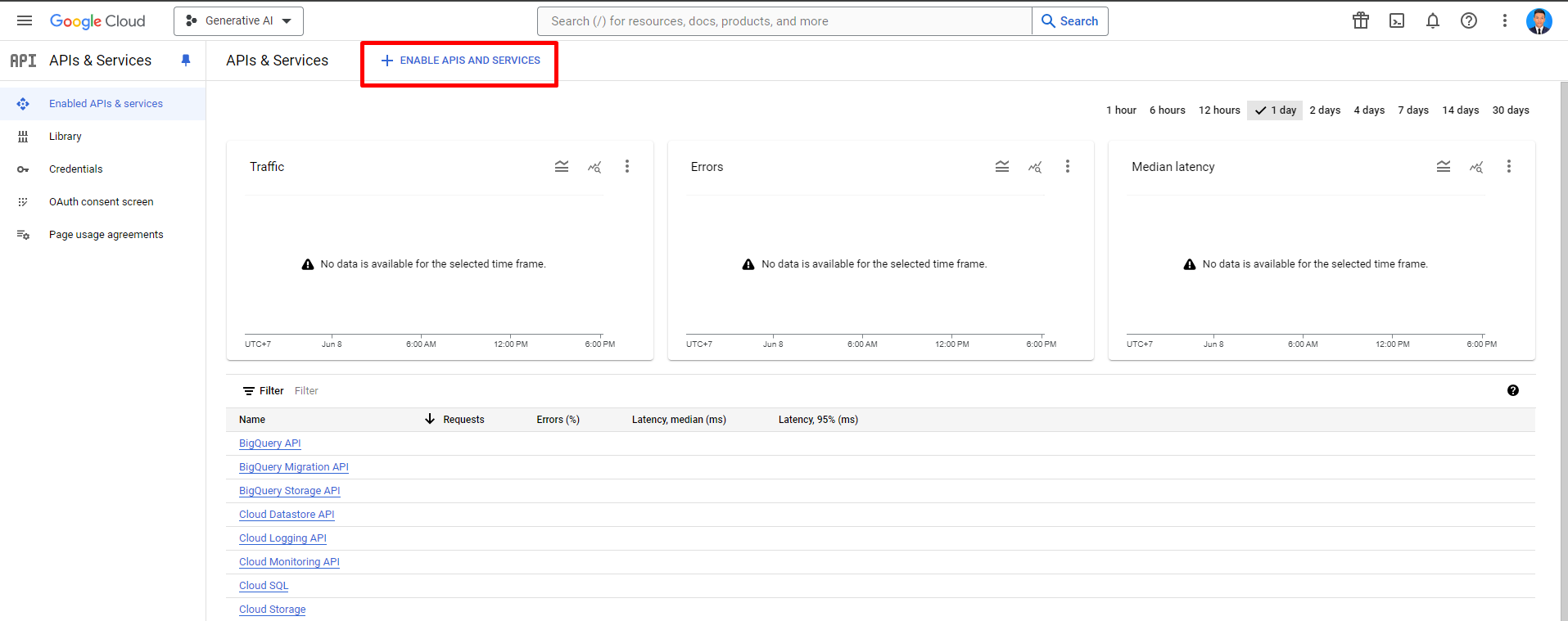Open the help question mark icon
The height and width of the screenshot is (621, 1568).
[x=1469, y=20]
